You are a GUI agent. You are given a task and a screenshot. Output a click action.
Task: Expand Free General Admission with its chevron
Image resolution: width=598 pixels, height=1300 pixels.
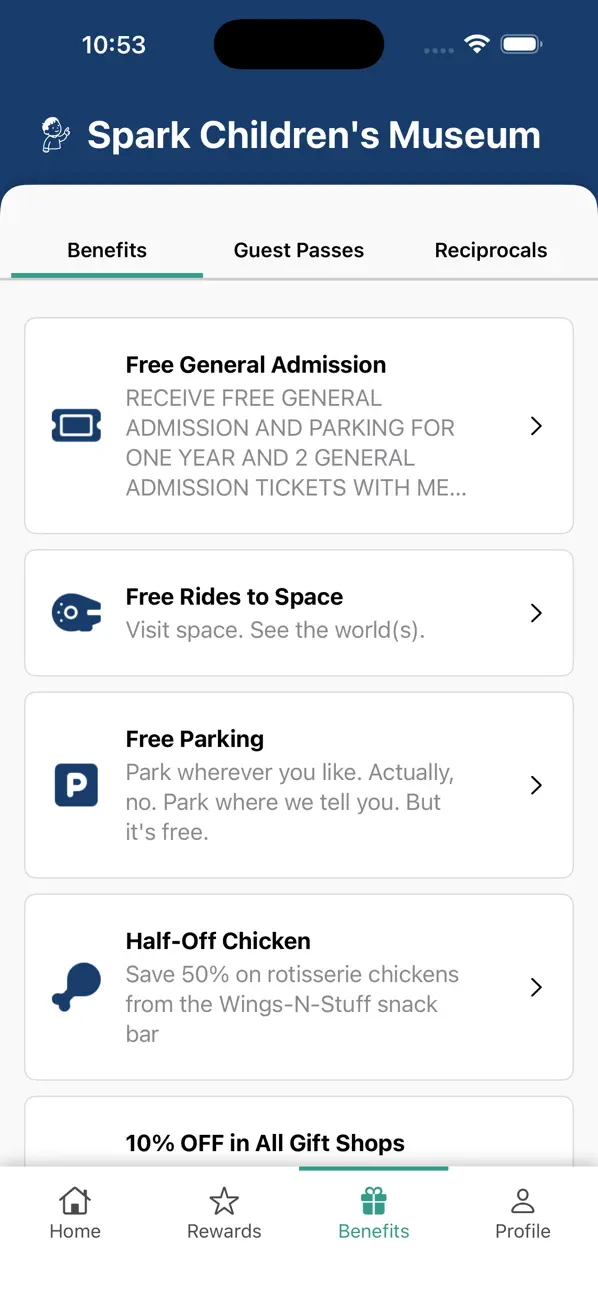click(536, 426)
